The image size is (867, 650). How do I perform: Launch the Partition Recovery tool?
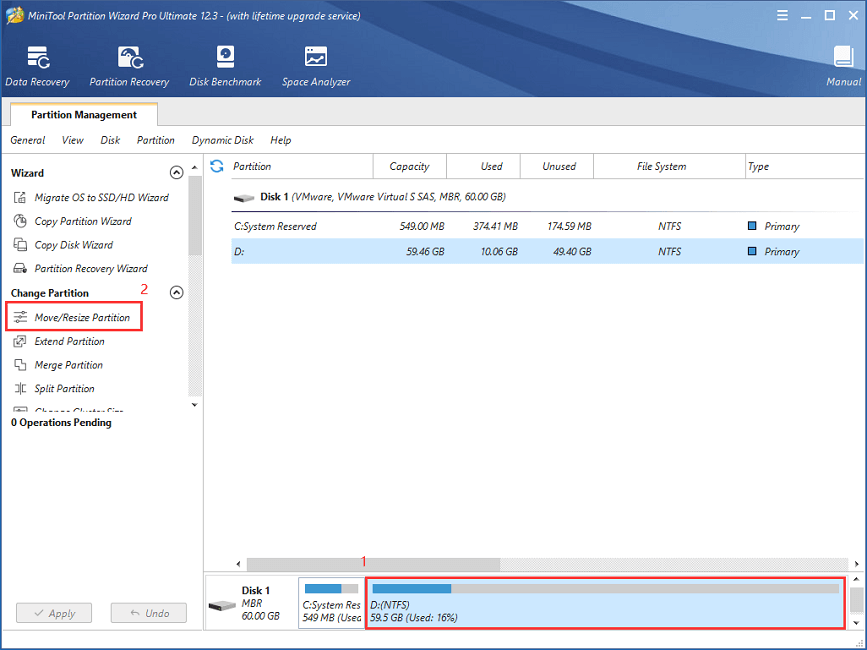129,66
